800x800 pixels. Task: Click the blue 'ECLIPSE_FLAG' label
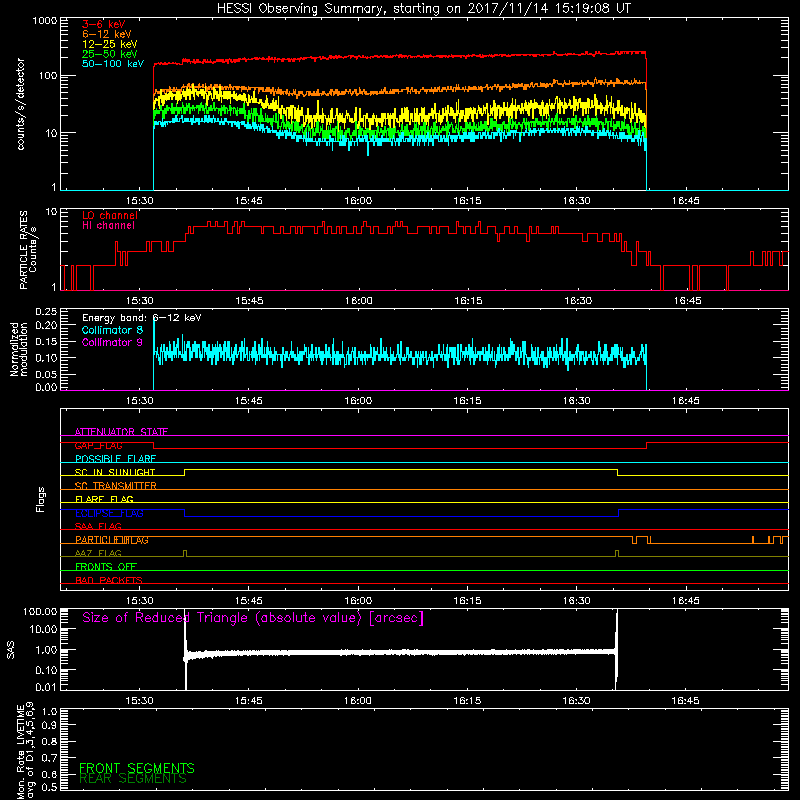[x=109, y=513]
